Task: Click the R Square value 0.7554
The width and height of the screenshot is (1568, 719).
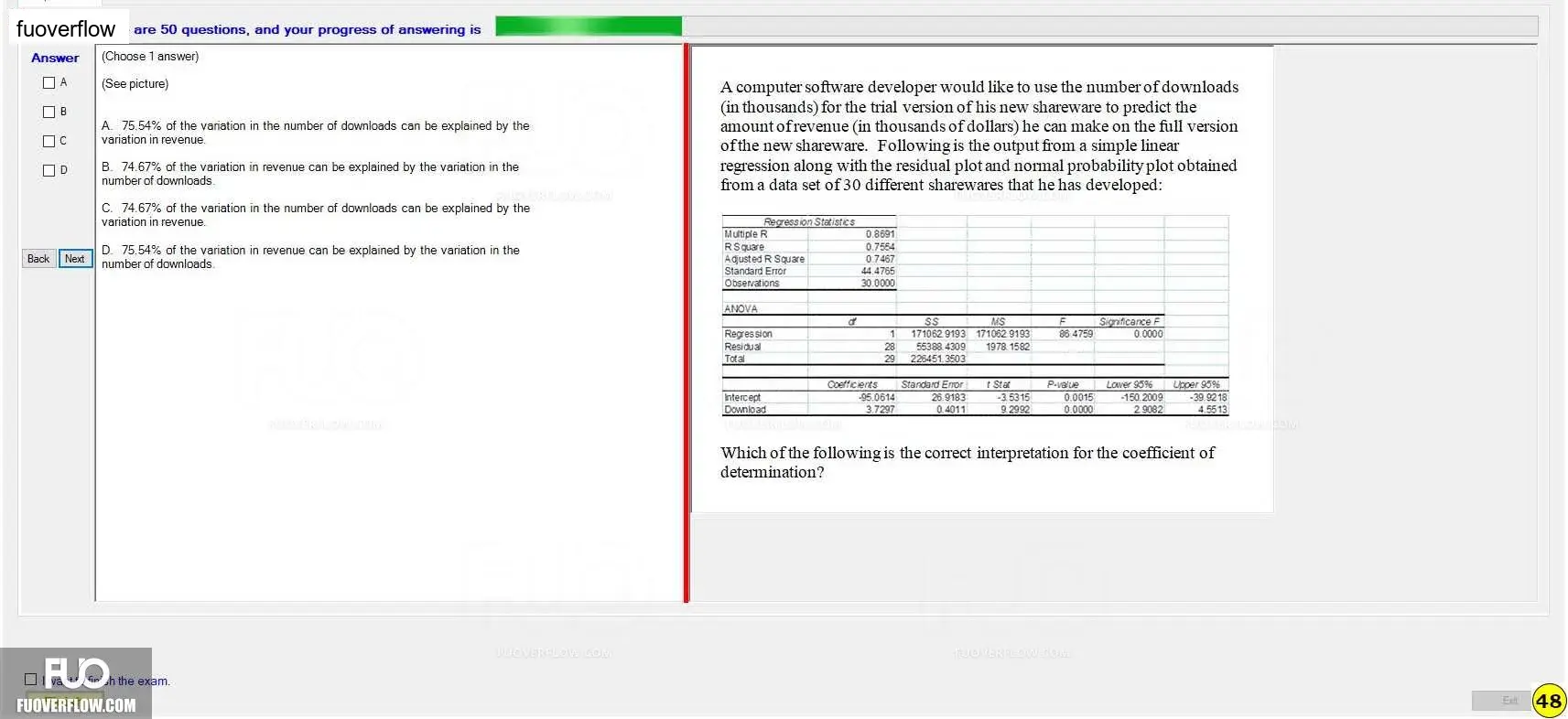Action: 880,247
